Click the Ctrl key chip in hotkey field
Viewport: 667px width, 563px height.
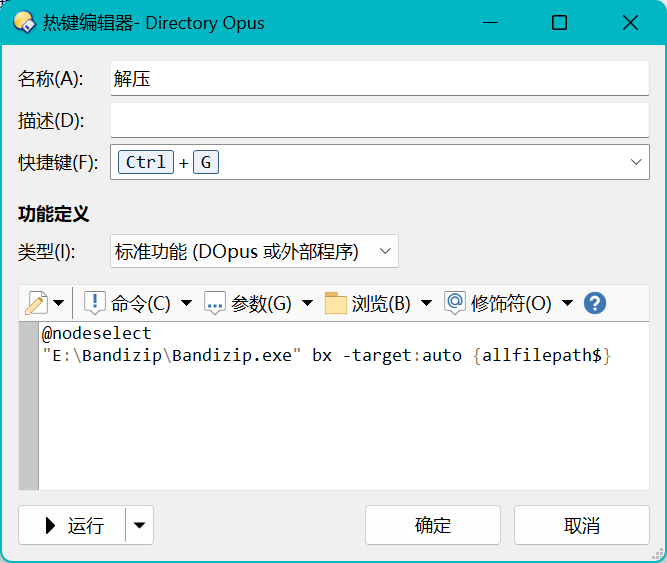click(146, 162)
